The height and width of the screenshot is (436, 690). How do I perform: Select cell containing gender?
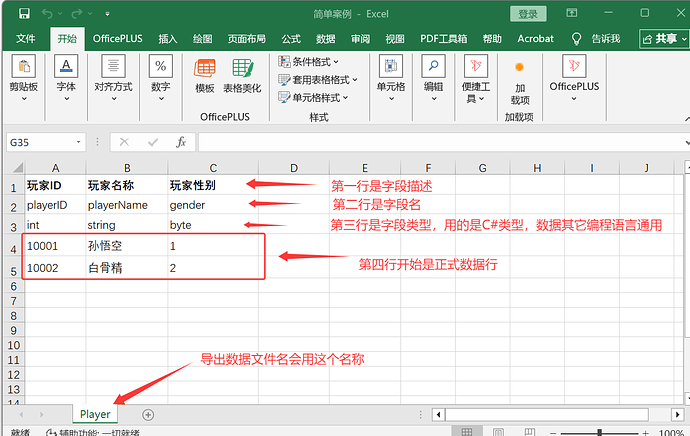point(213,205)
